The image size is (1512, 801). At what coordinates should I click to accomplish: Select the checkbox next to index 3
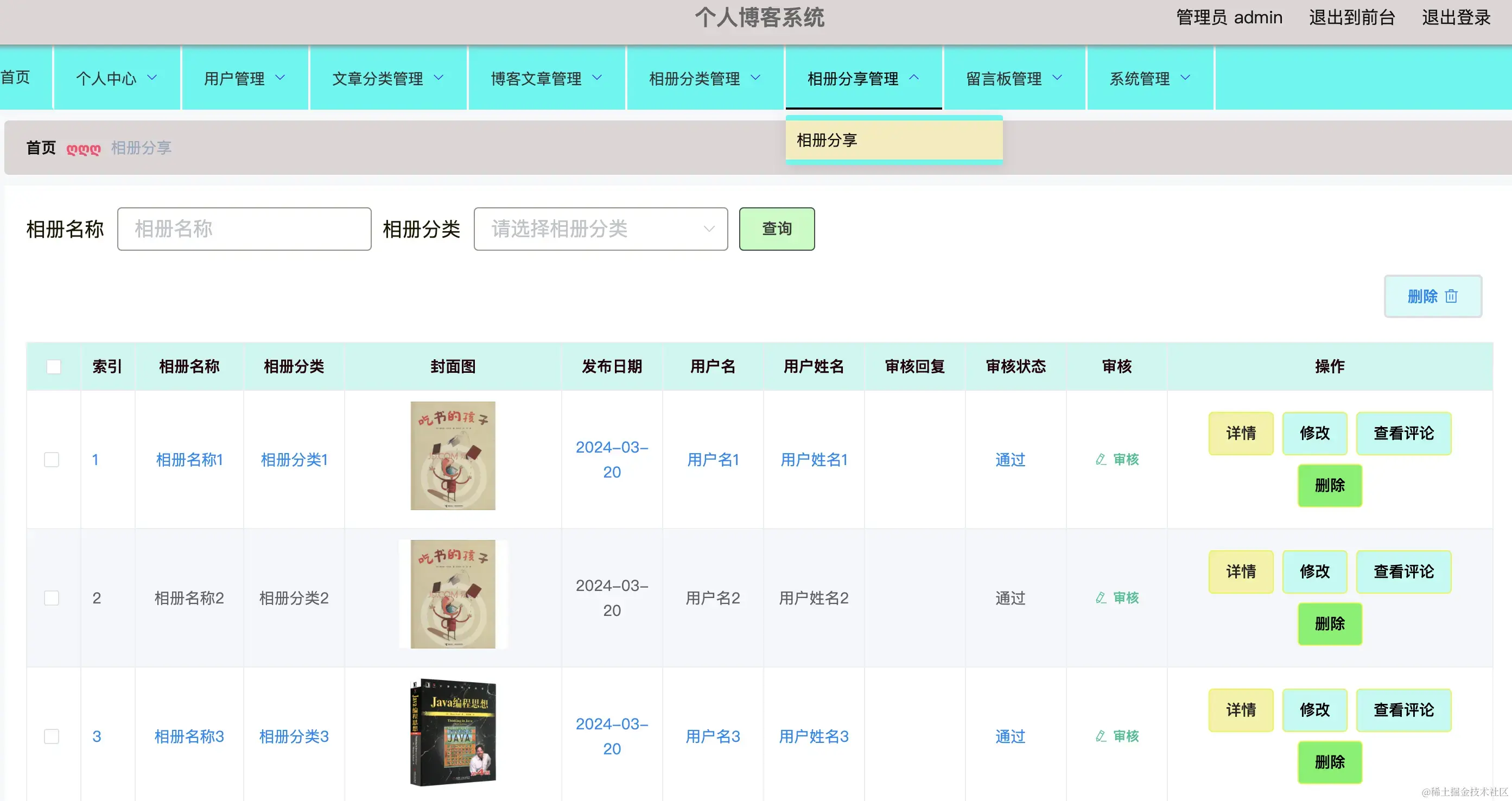pyautogui.click(x=51, y=736)
